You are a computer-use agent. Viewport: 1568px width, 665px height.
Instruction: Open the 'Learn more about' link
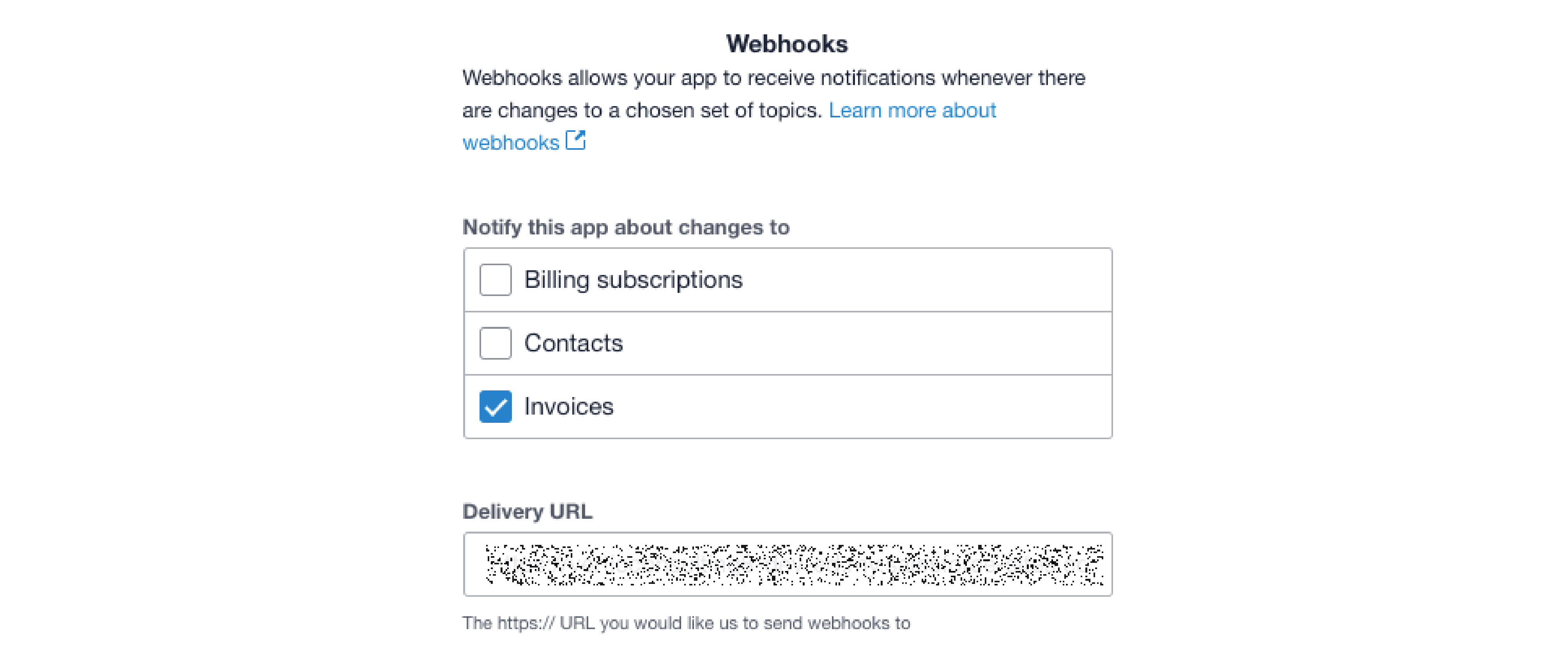(912, 110)
